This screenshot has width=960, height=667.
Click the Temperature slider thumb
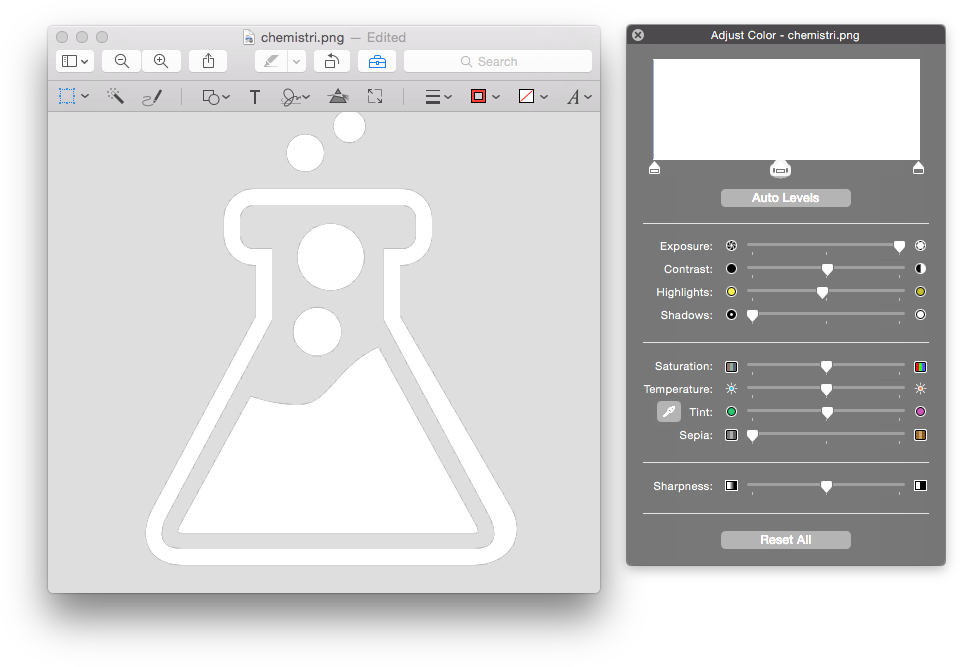pos(826,390)
